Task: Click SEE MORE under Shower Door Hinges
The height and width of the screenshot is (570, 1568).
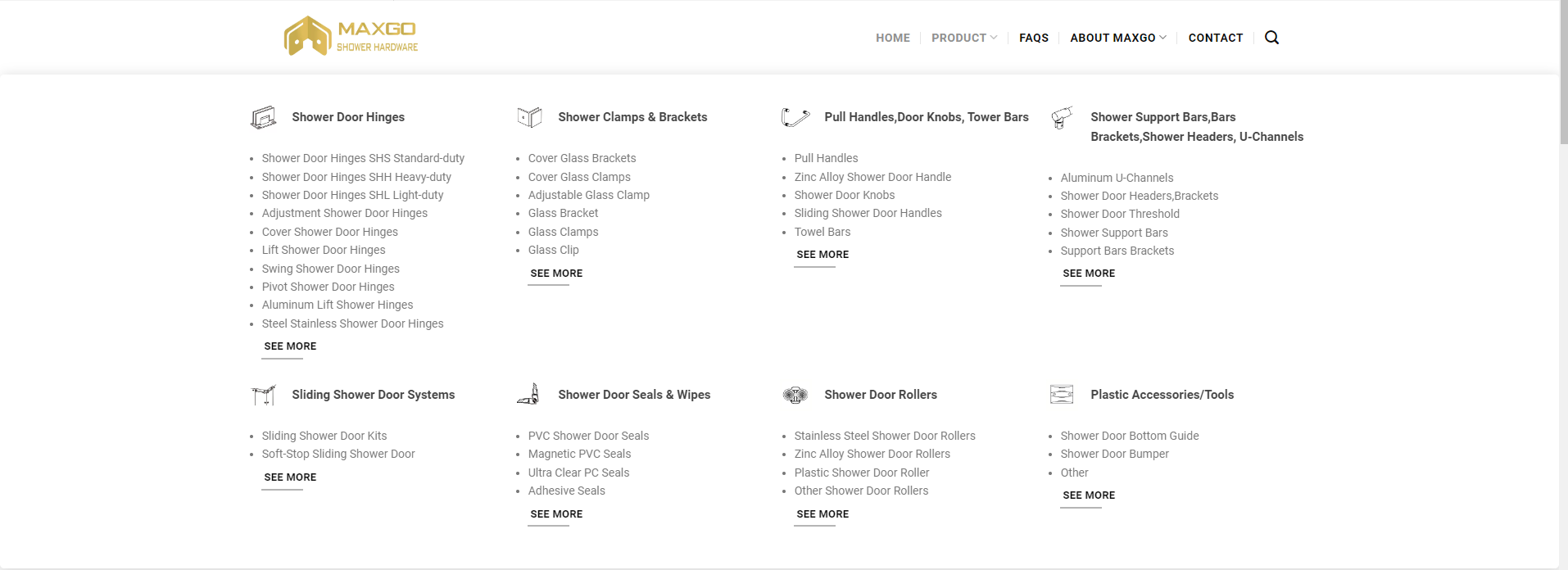Action: (x=290, y=346)
